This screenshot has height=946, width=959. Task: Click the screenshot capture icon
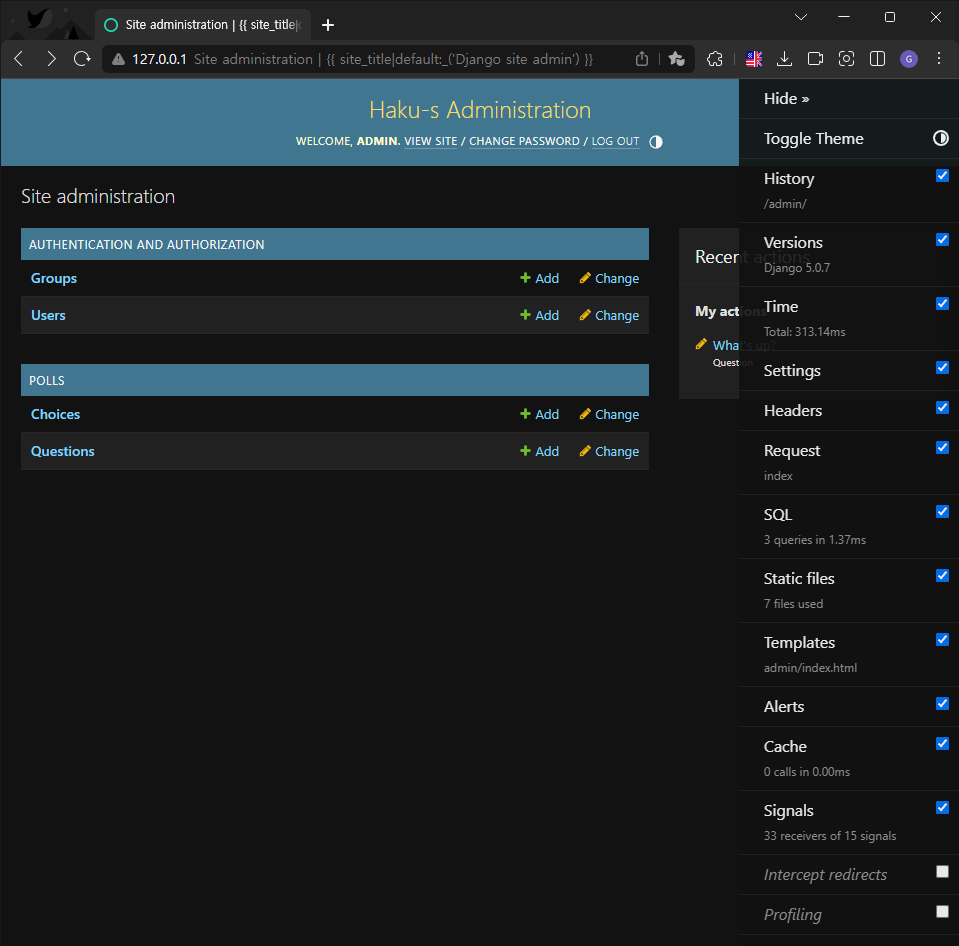pos(846,59)
